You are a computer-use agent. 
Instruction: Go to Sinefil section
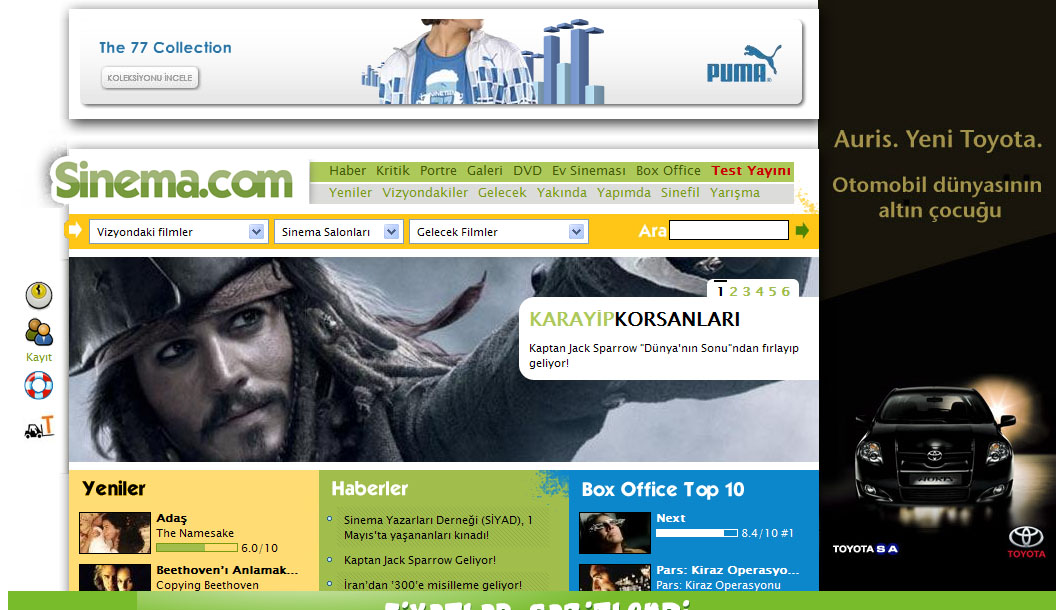(x=680, y=193)
